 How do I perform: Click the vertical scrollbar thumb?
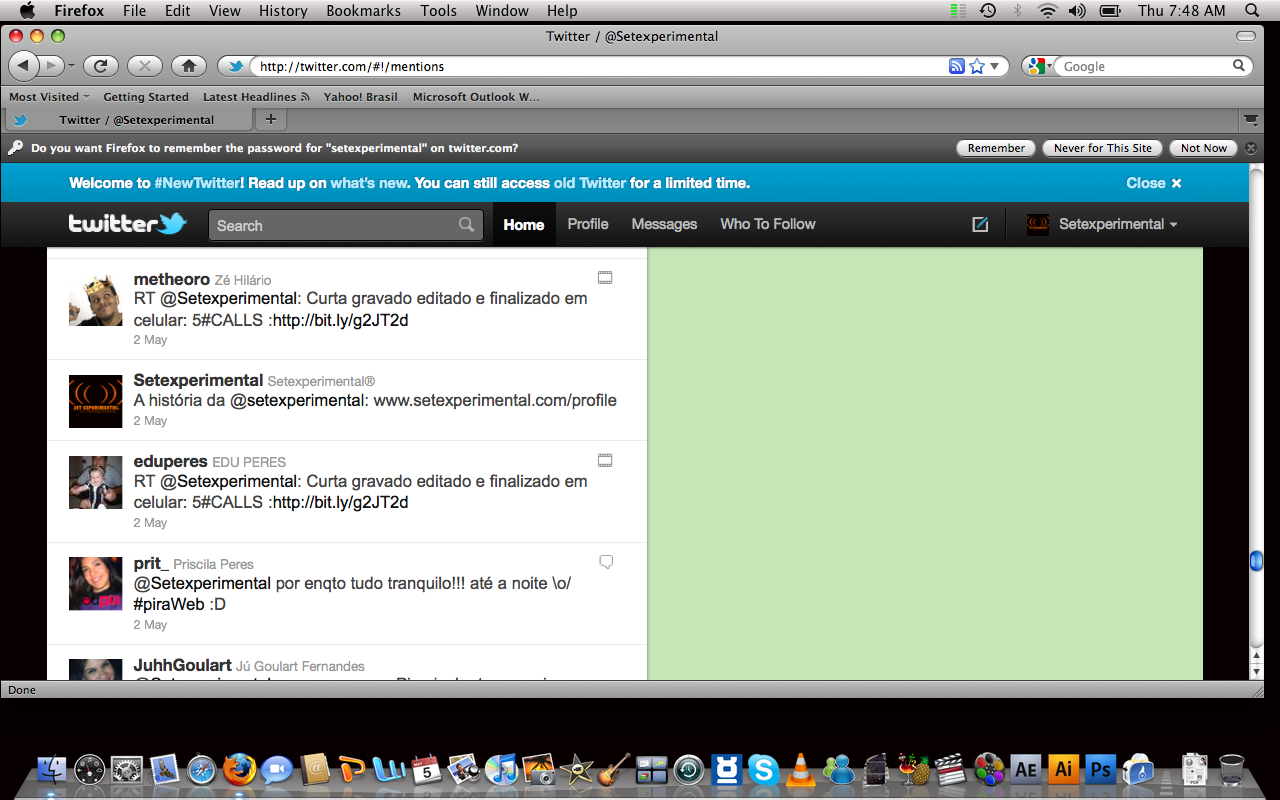point(1256,561)
